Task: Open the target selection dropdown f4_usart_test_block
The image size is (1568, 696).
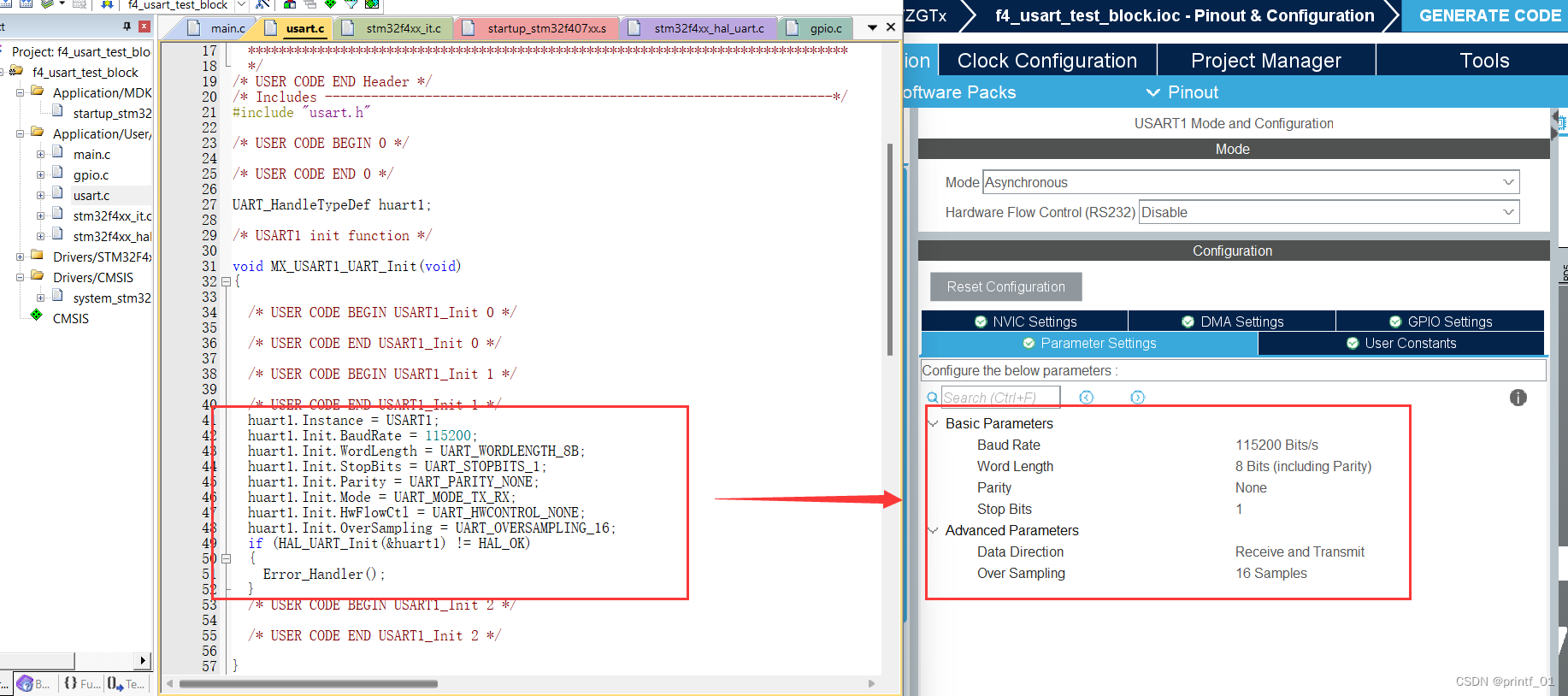Action: (x=241, y=5)
